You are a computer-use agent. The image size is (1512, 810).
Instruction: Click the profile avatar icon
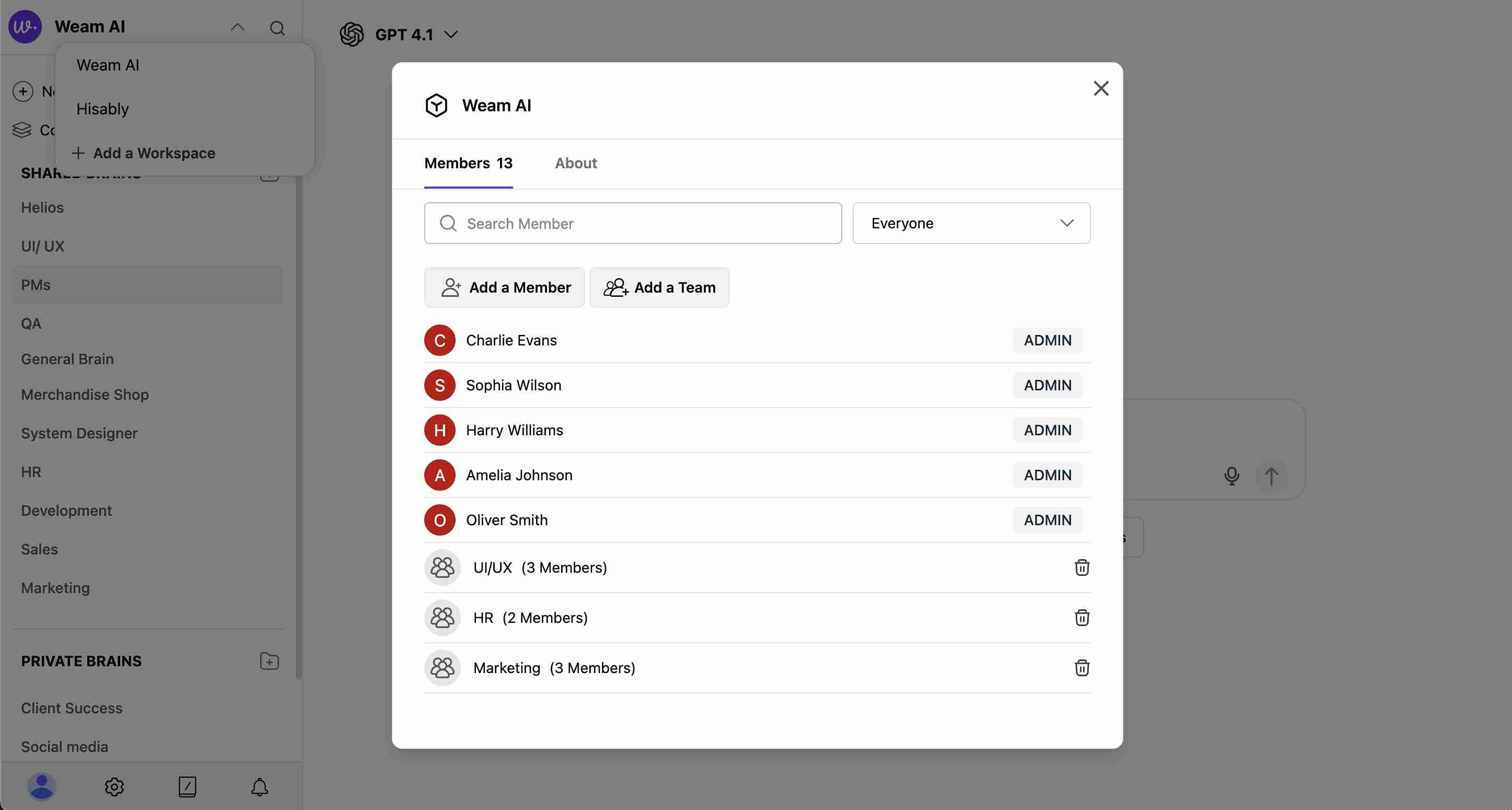(x=42, y=786)
